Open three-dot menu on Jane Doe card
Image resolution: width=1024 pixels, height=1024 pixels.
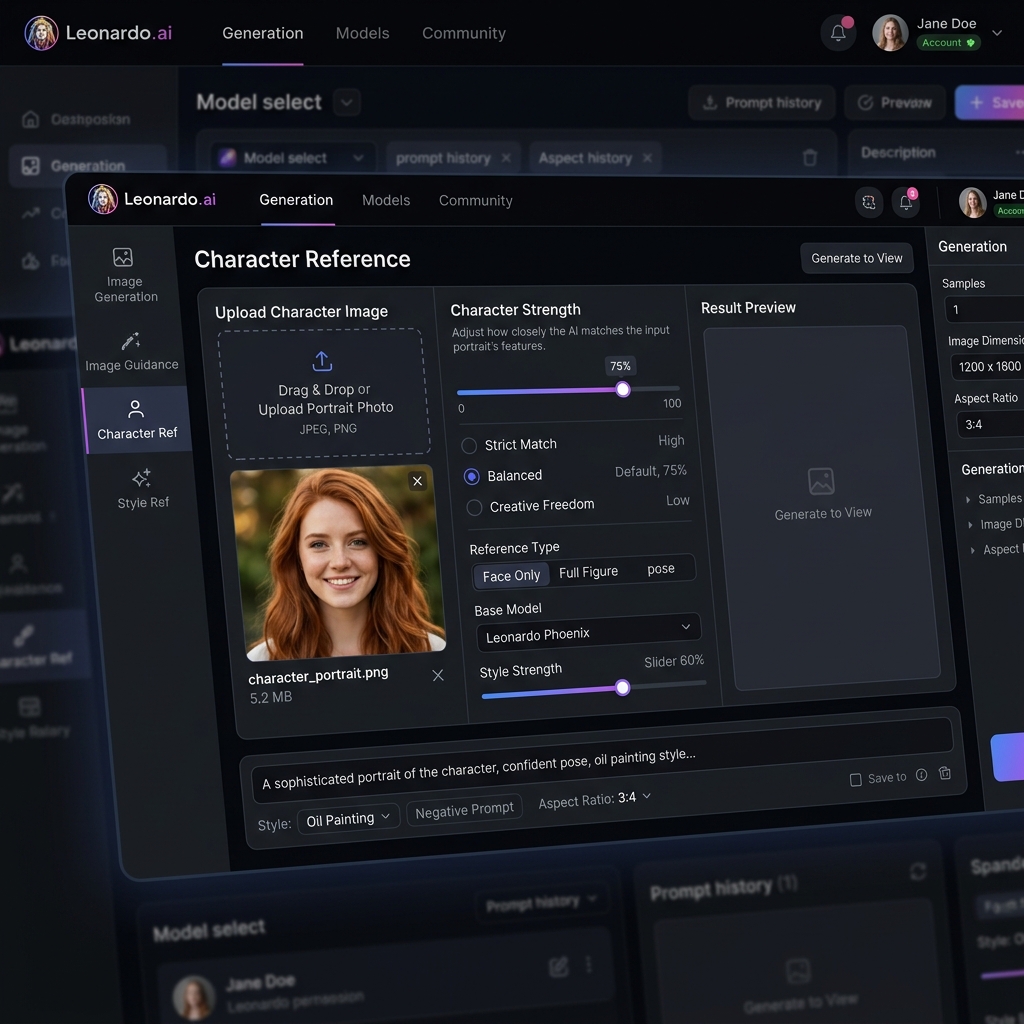click(588, 965)
